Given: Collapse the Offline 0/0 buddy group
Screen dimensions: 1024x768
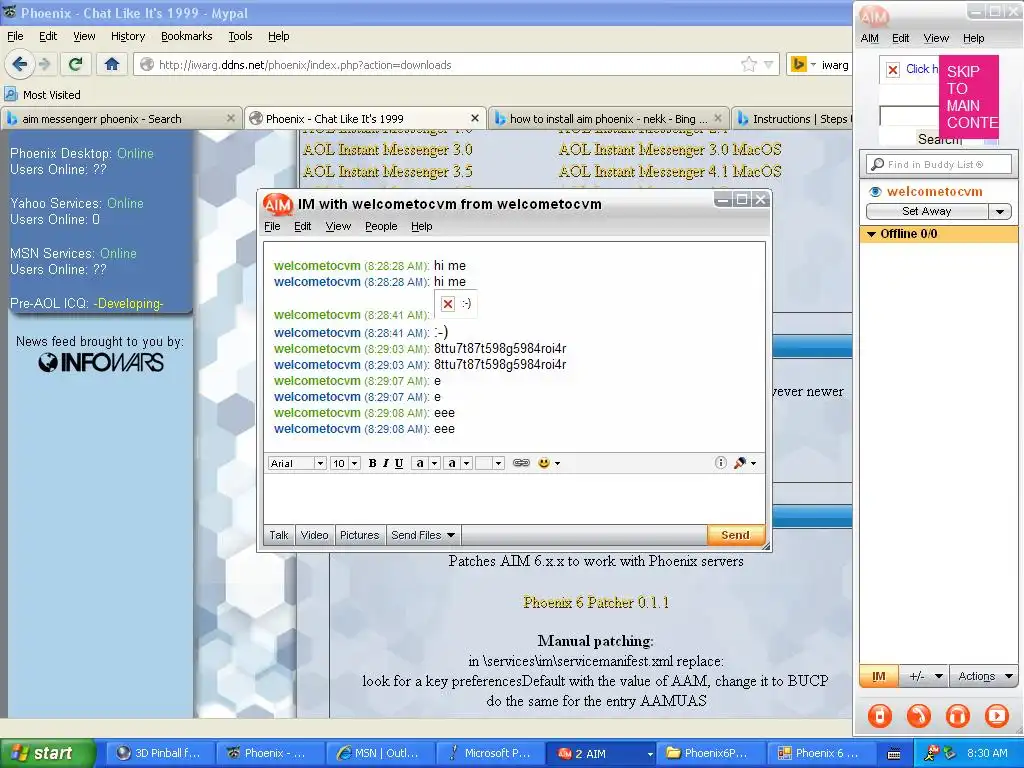Looking at the screenshot, I should (x=871, y=234).
